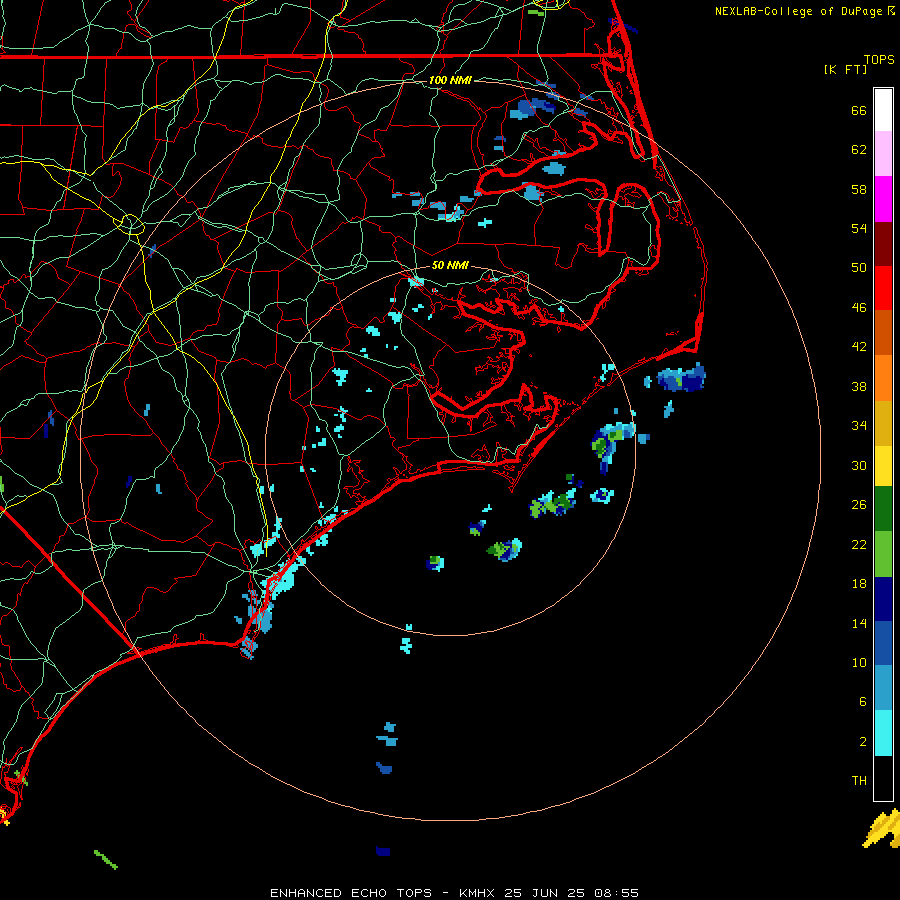The width and height of the screenshot is (900, 900).
Task: Select the yellow legend swatch
Action: (883, 465)
